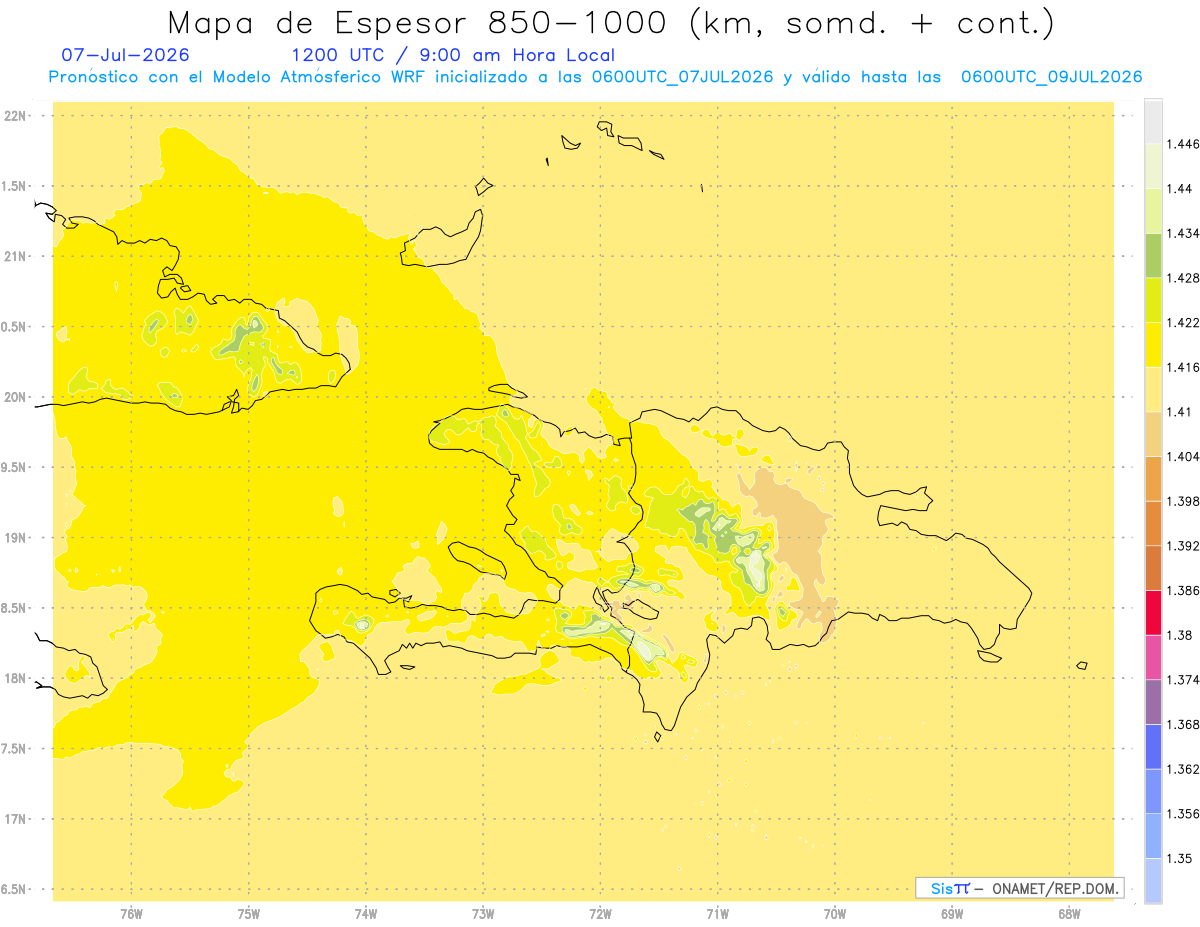The width and height of the screenshot is (1200, 927).
Task: Click the longitude axis label '71W'
Action: 717,913
